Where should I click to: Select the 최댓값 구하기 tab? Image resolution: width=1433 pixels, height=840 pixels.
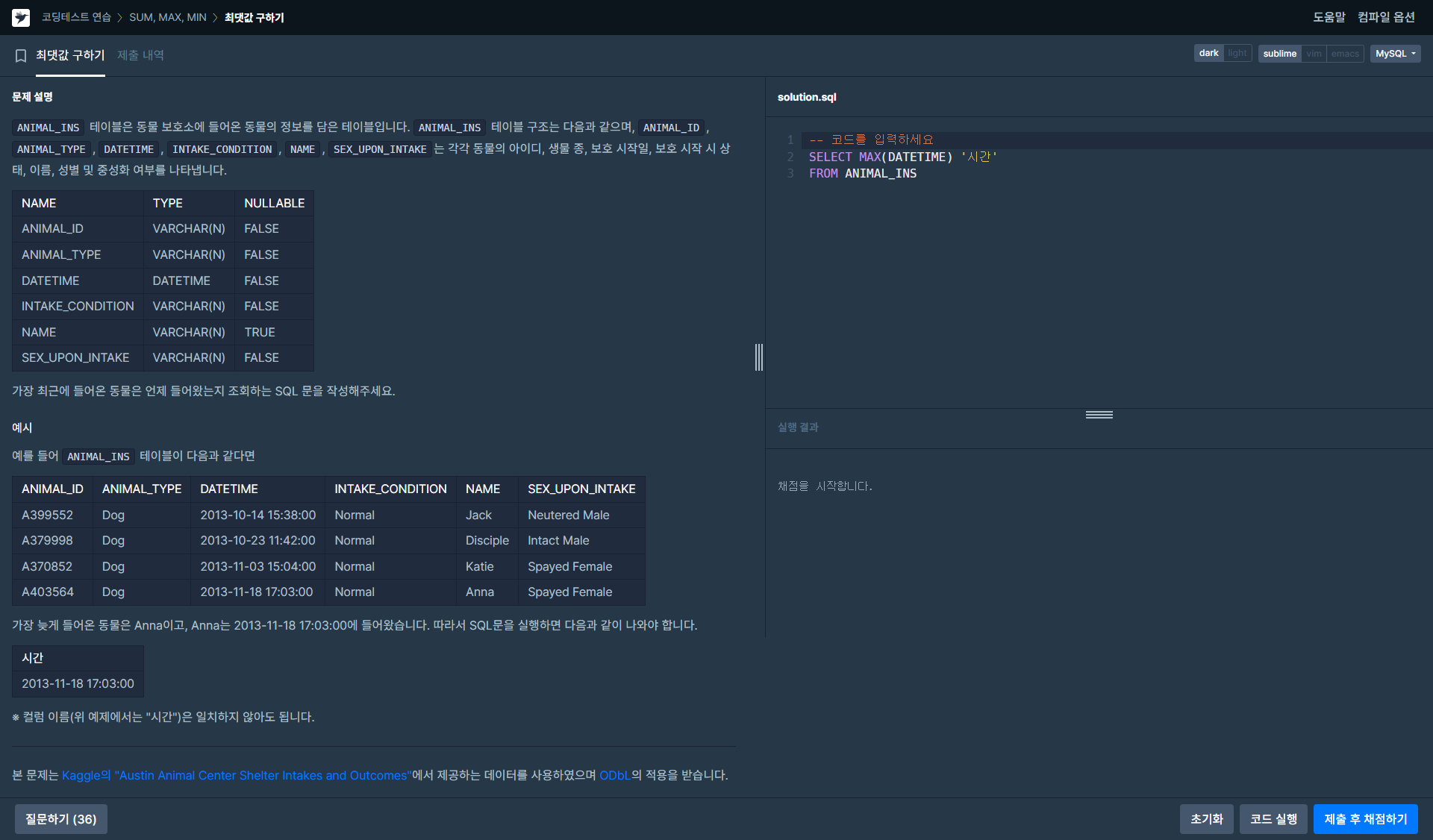pos(70,55)
